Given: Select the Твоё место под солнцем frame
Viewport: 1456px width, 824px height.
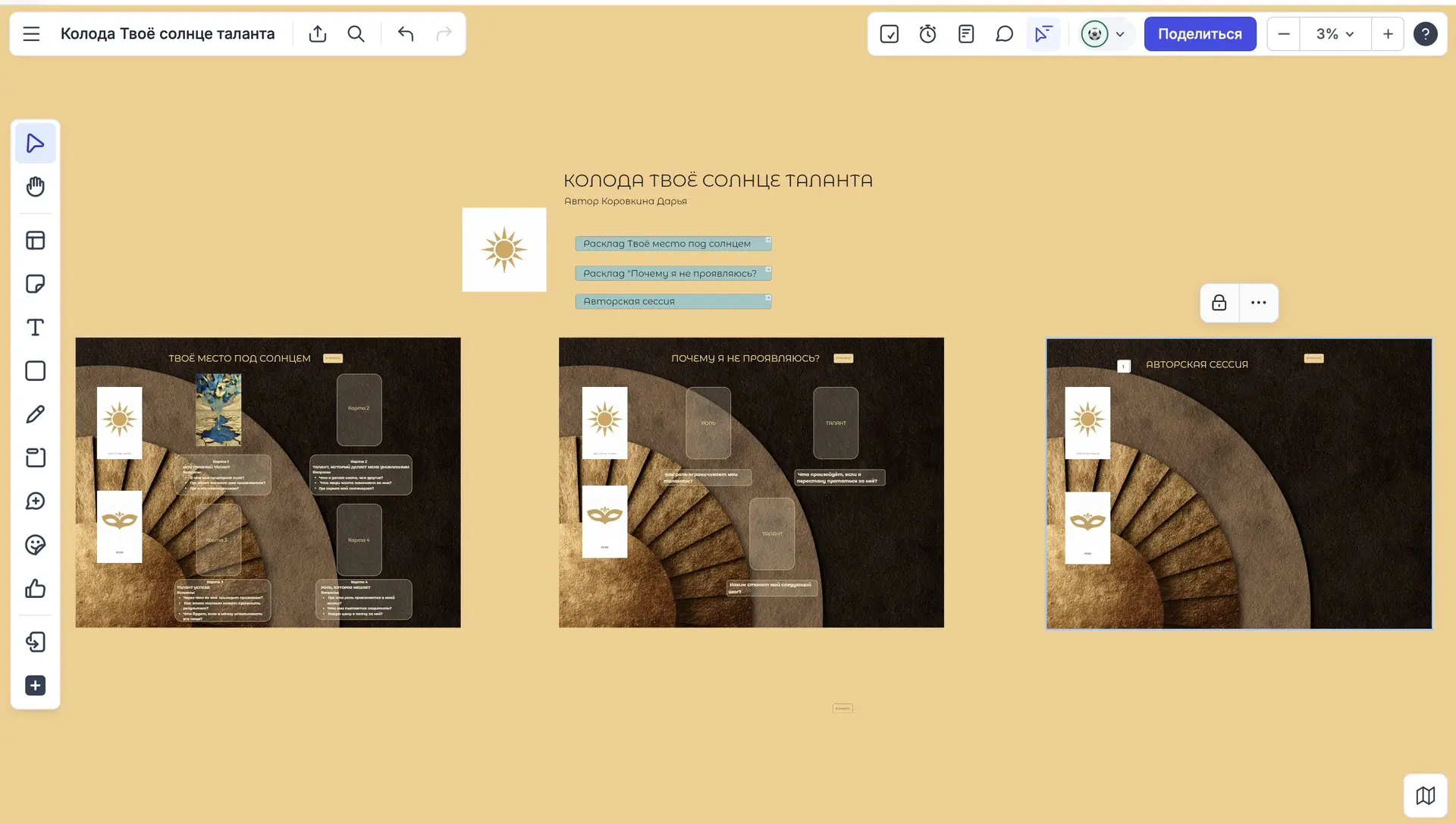Looking at the screenshot, I should click(x=268, y=483).
